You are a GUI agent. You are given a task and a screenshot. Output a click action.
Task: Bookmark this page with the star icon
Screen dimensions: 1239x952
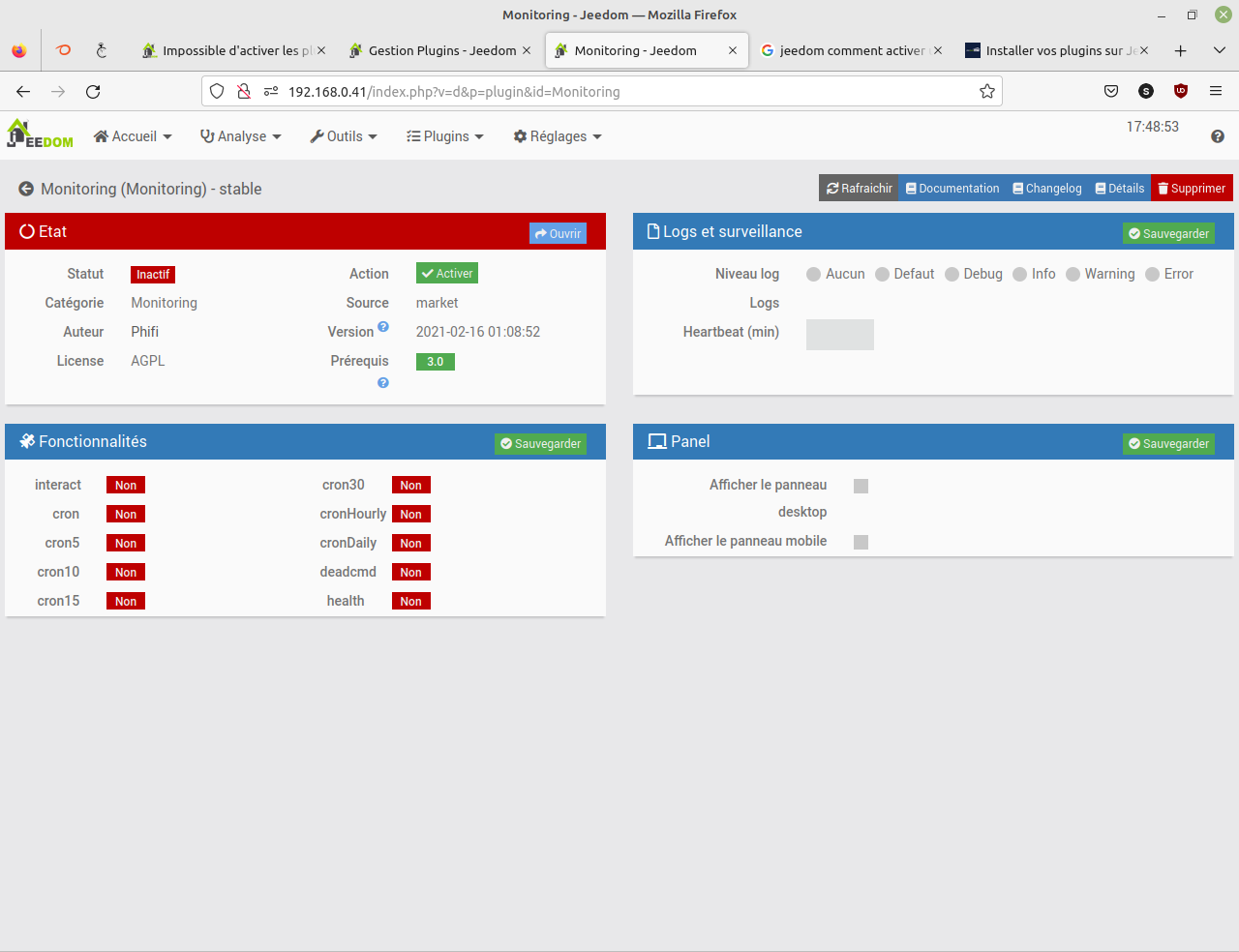pos(987,91)
